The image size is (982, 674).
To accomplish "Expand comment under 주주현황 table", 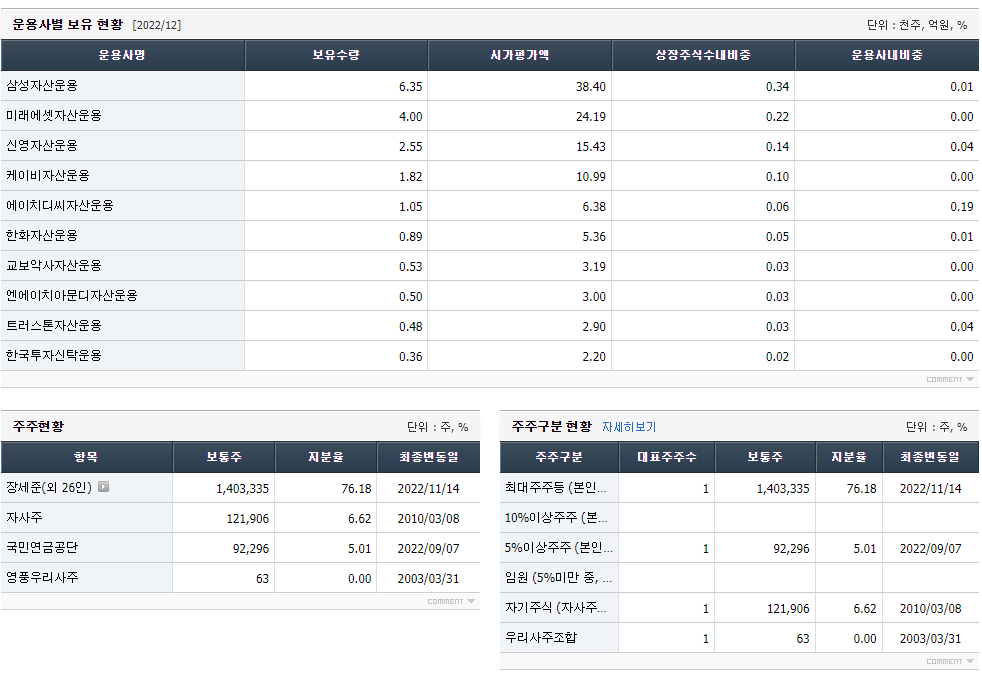I will point(451,601).
